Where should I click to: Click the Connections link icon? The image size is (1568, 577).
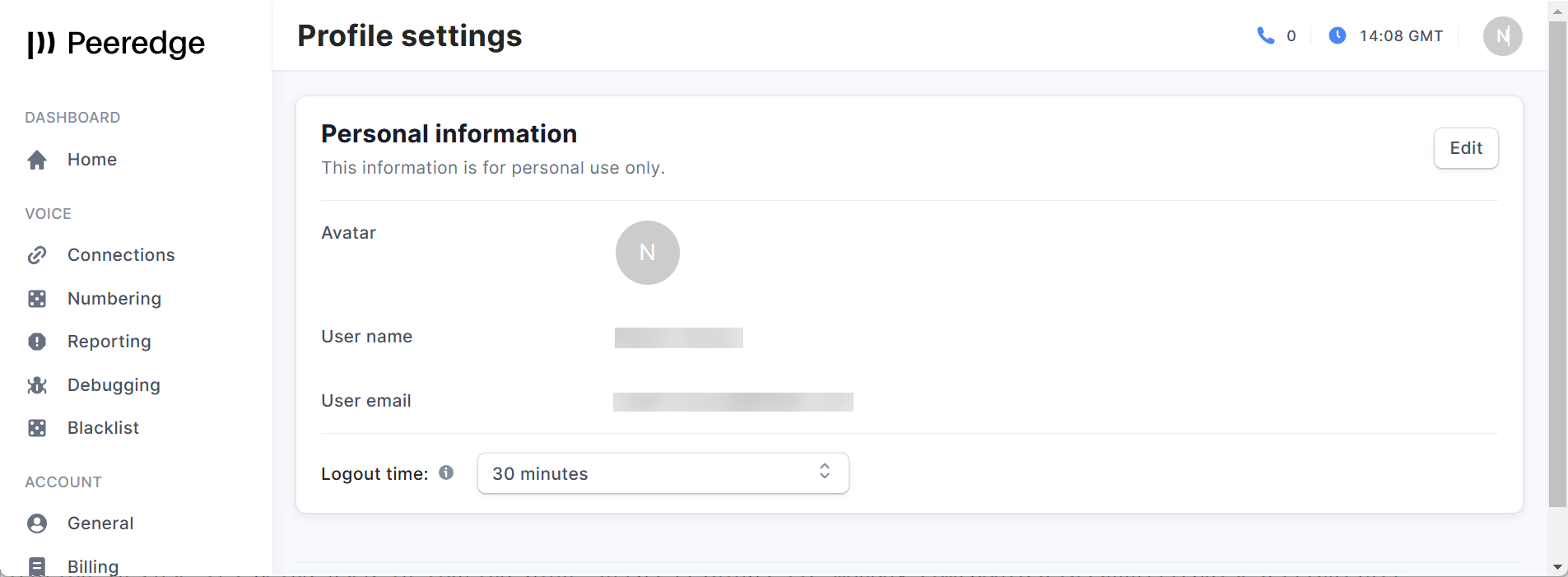[37, 255]
